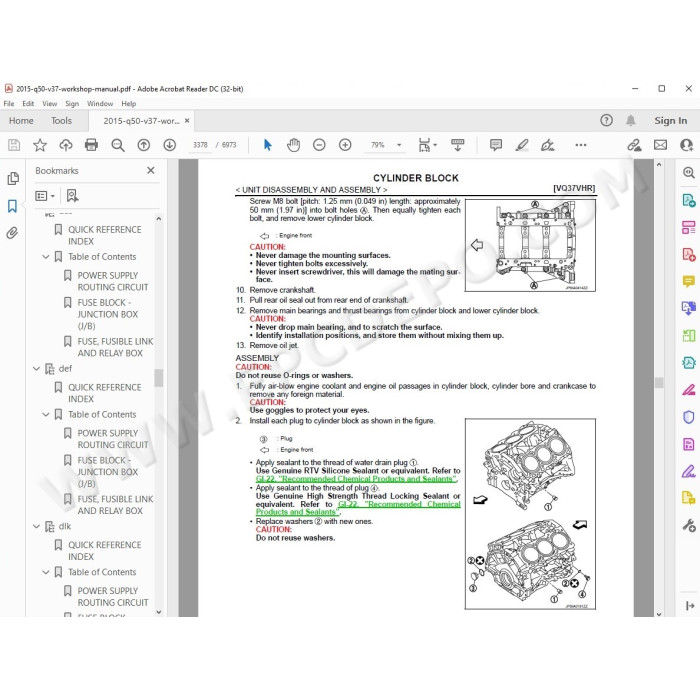Open the Attachments paperclip panel
Screen dimensions: 700x700
pos(12,233)
